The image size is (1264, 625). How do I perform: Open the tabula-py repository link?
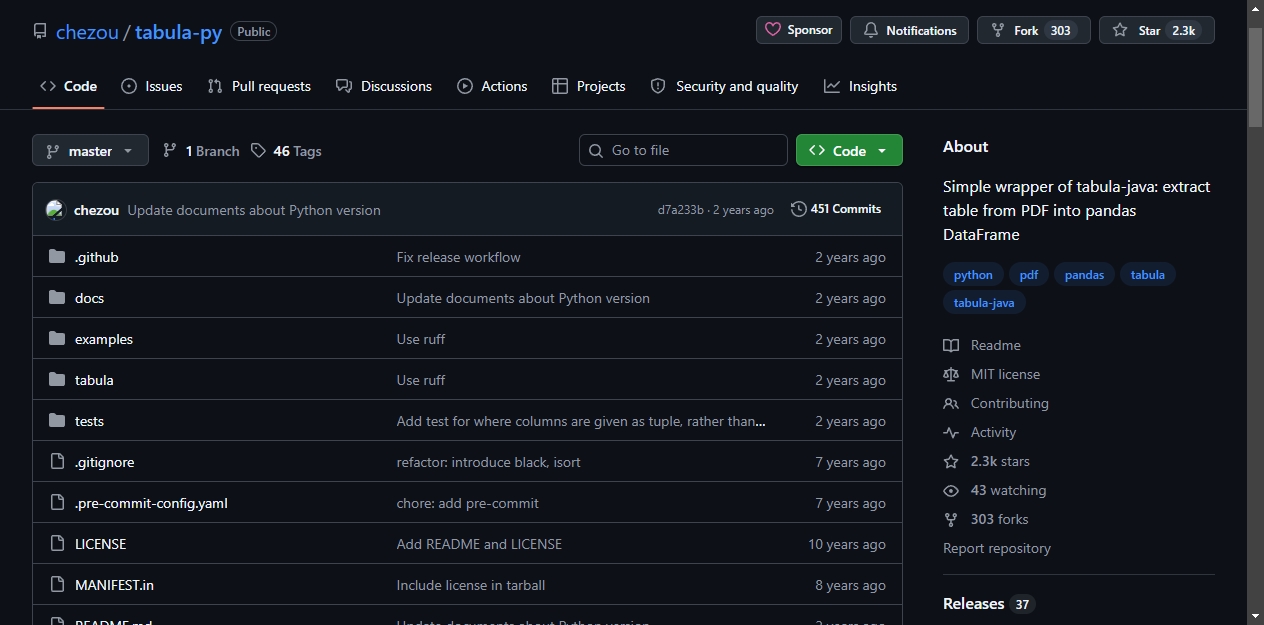[x=178, y=32]
